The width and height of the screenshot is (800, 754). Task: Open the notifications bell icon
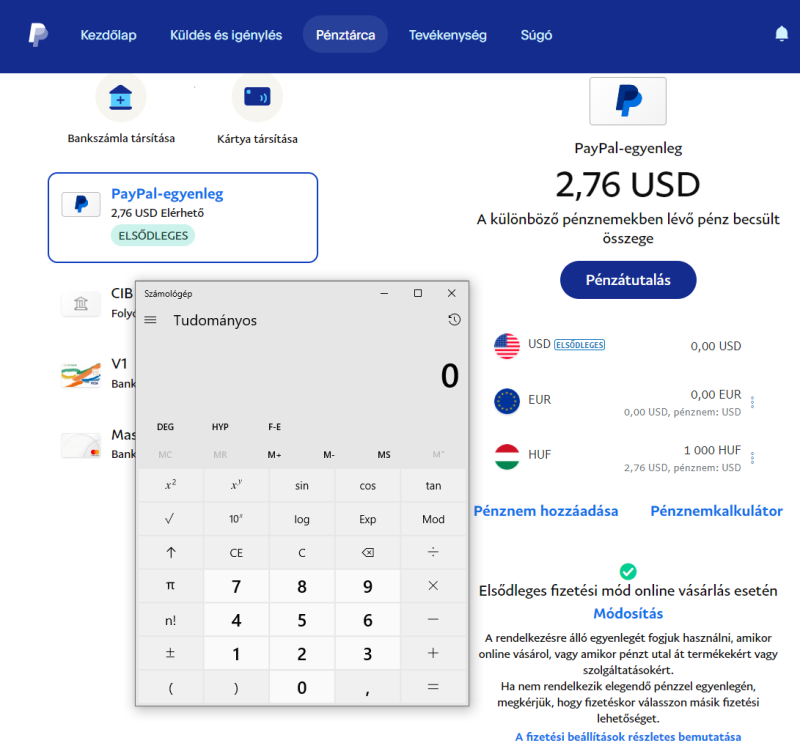(x=781, y=34)
